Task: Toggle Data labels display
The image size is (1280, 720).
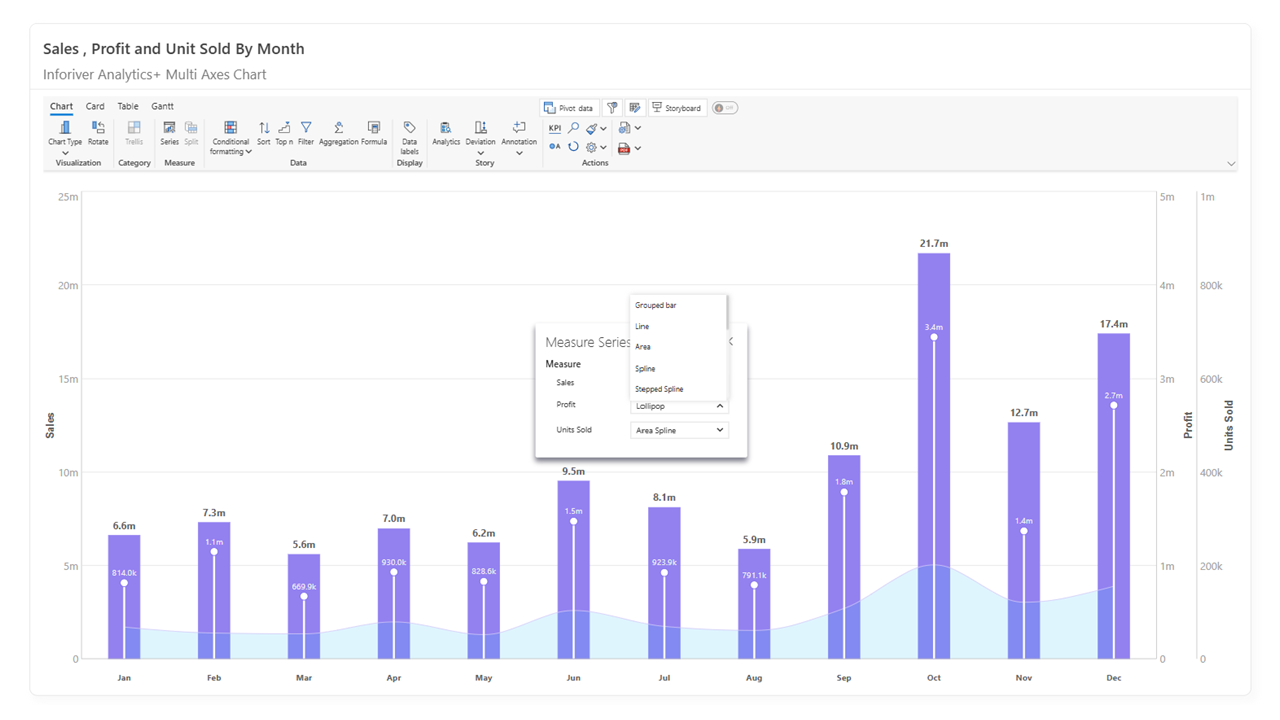Action: tap(409, 138)
